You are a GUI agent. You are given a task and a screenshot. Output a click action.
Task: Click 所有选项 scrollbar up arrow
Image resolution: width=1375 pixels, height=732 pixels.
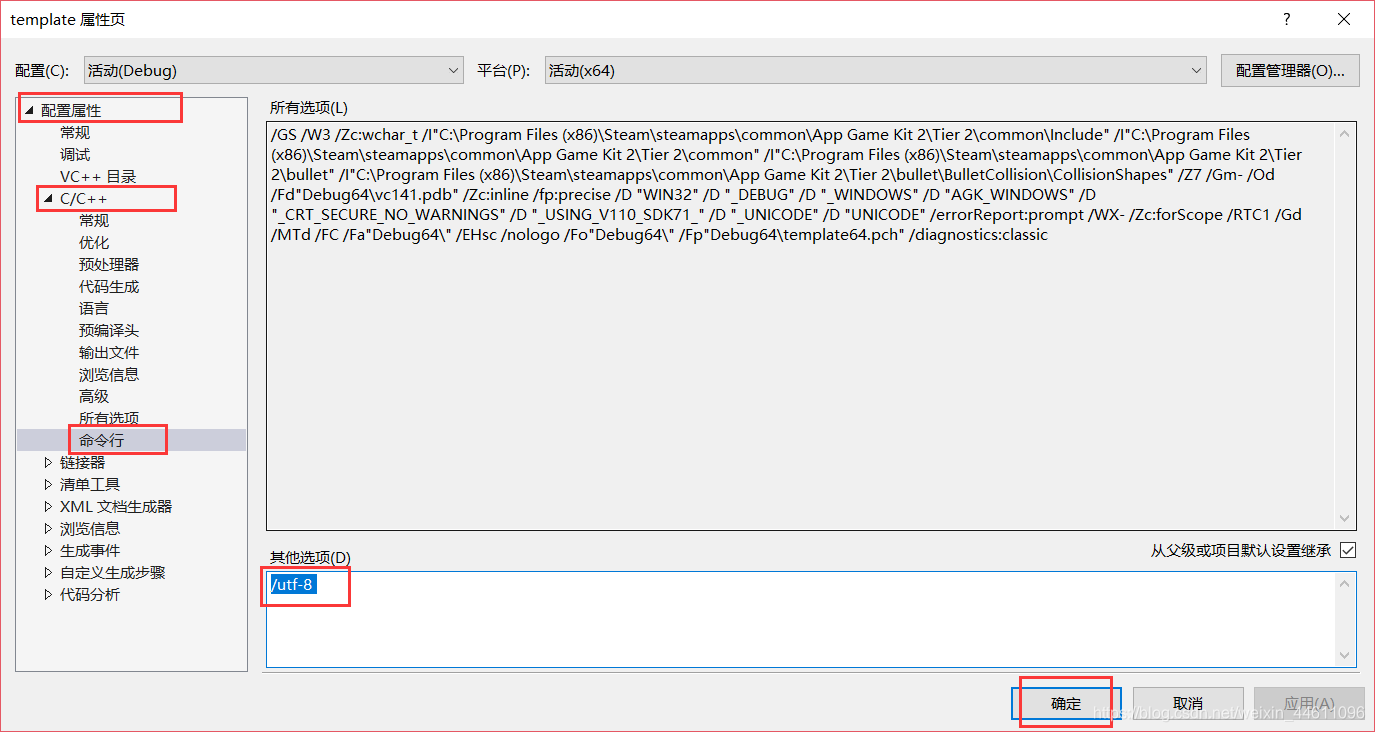[x=1347, y=132]
